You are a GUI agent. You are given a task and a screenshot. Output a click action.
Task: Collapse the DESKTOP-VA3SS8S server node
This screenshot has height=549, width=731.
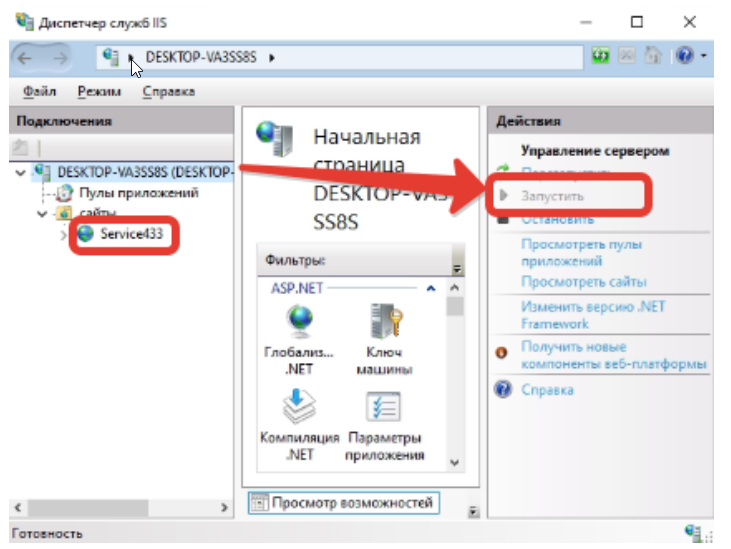tap(21, 173)
